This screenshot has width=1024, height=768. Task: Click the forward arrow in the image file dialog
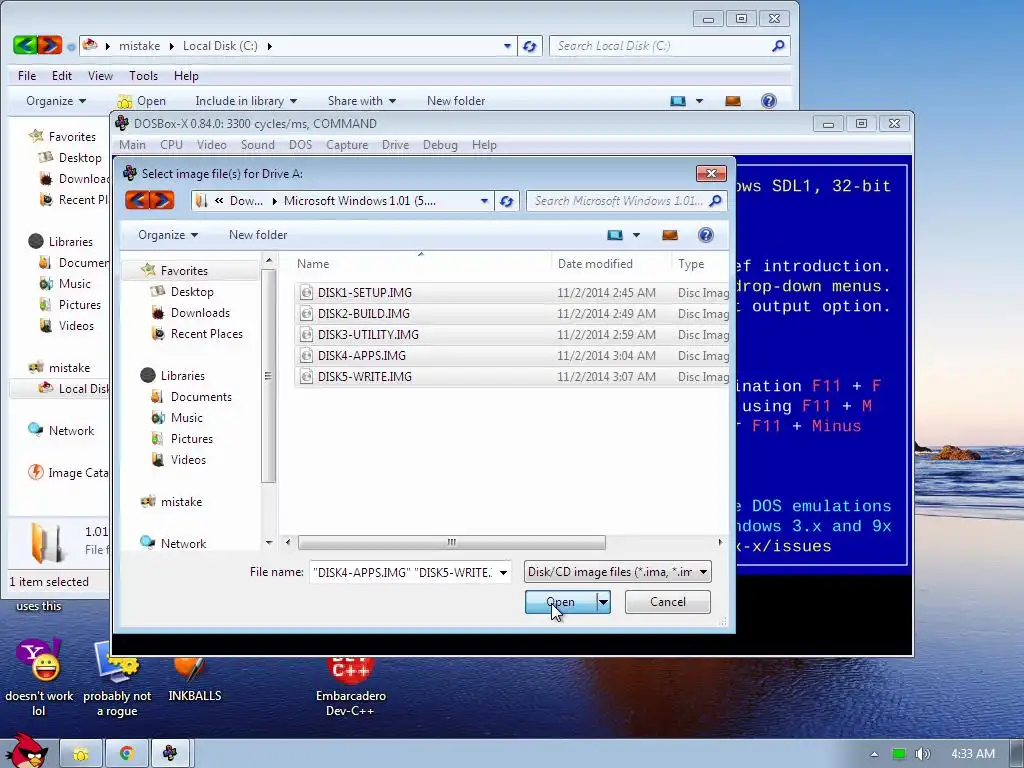(x=162, y=200)
